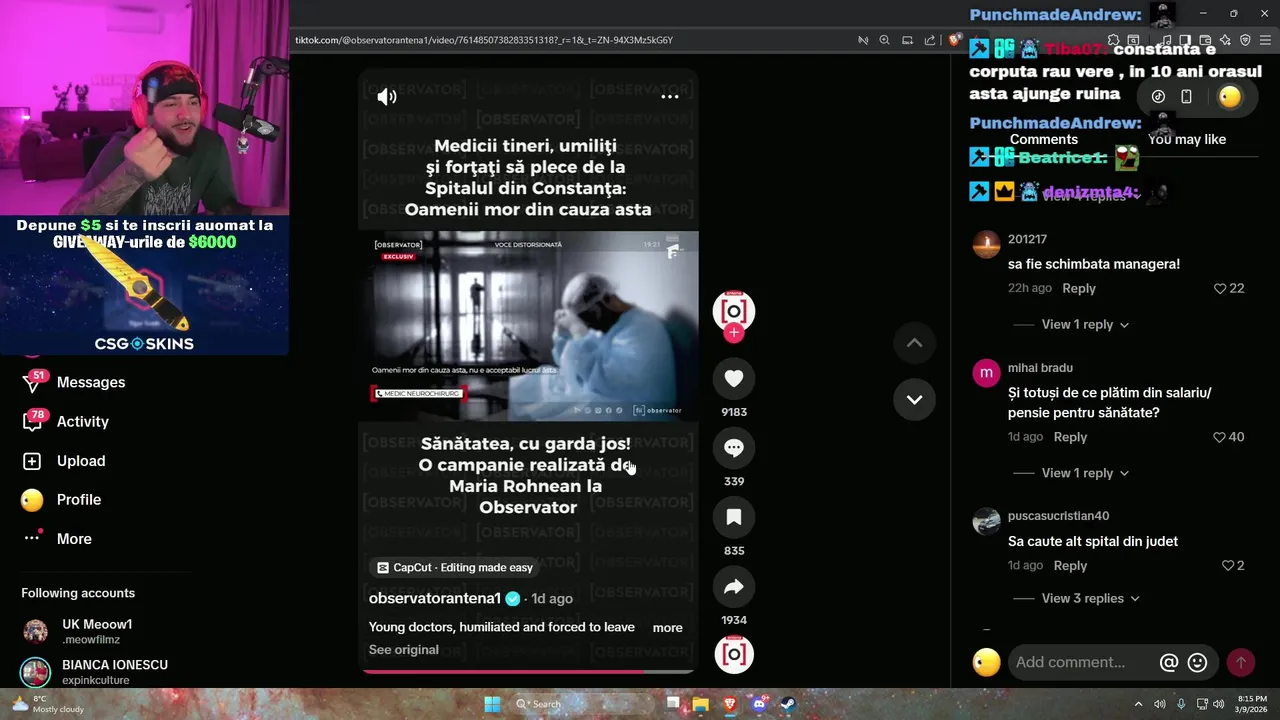The image size is (1280, 720).
Task: Open the Brave Shields lion icon
Action: (x=954, y=40)
